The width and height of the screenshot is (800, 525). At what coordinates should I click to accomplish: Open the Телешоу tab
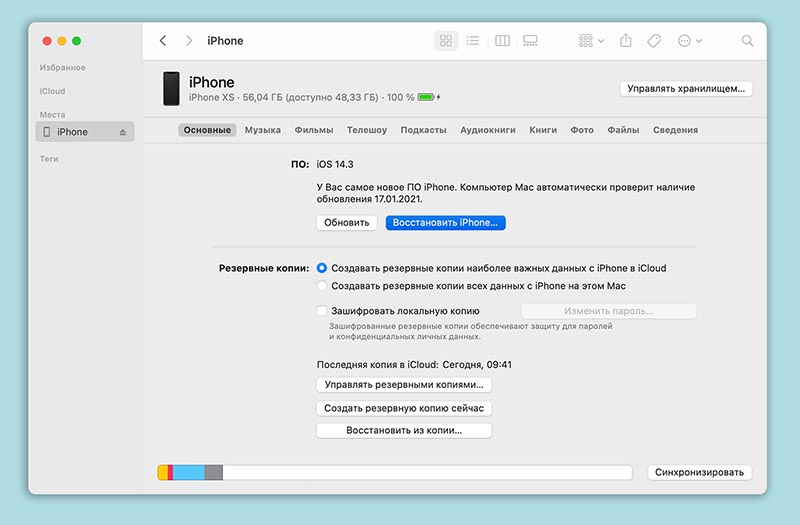pyautogui.click(x=367, y=130)
